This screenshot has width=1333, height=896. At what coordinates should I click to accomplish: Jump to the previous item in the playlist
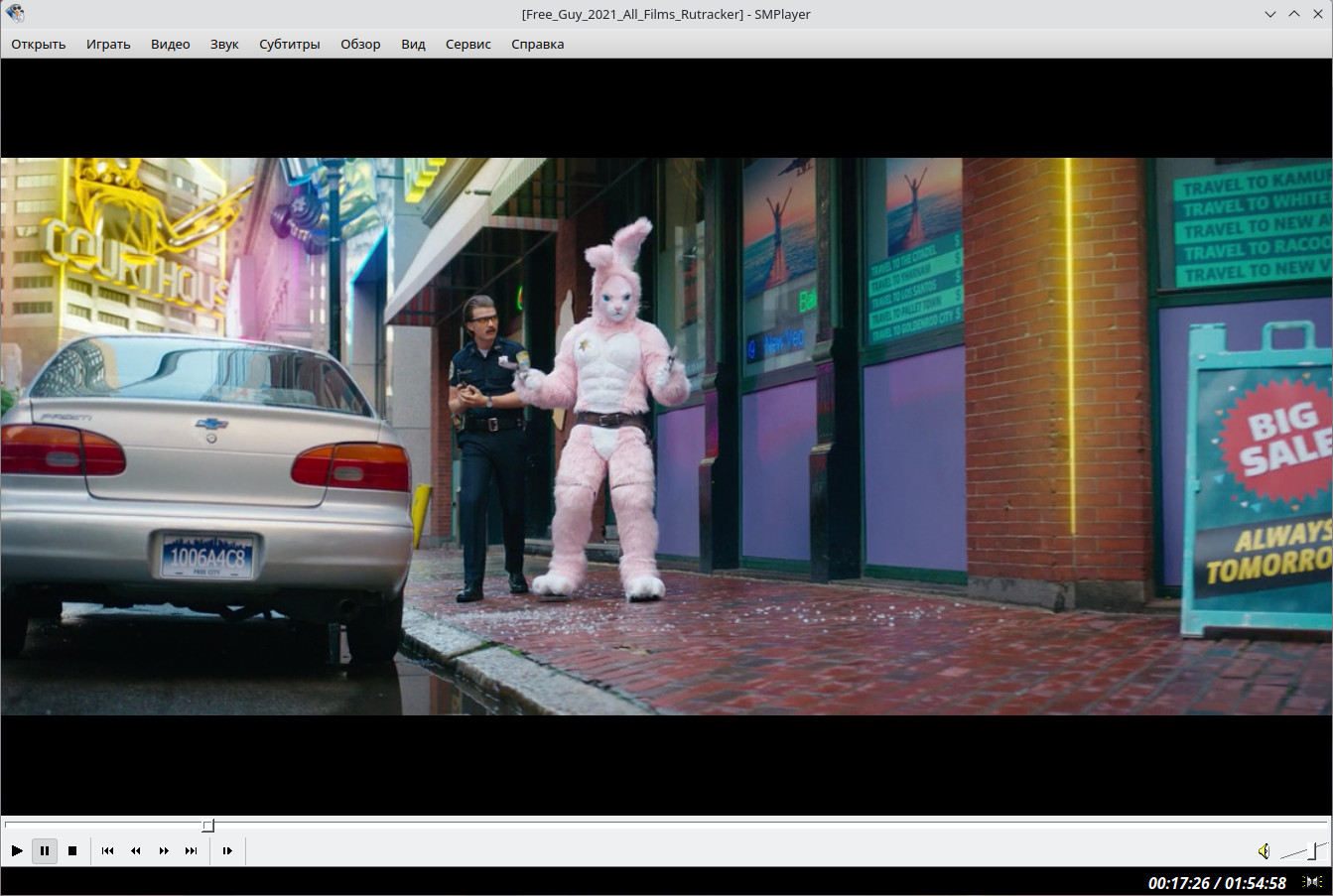coord(108,850)
